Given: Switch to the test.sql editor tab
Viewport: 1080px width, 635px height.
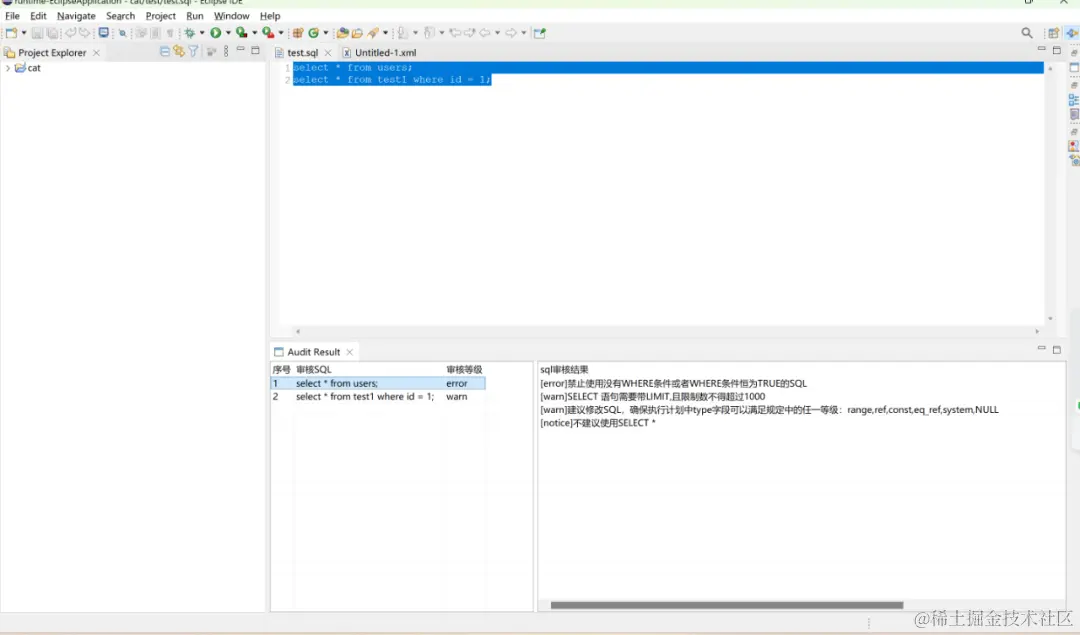Looking at the screenshot, I should [x=302, y=52].
